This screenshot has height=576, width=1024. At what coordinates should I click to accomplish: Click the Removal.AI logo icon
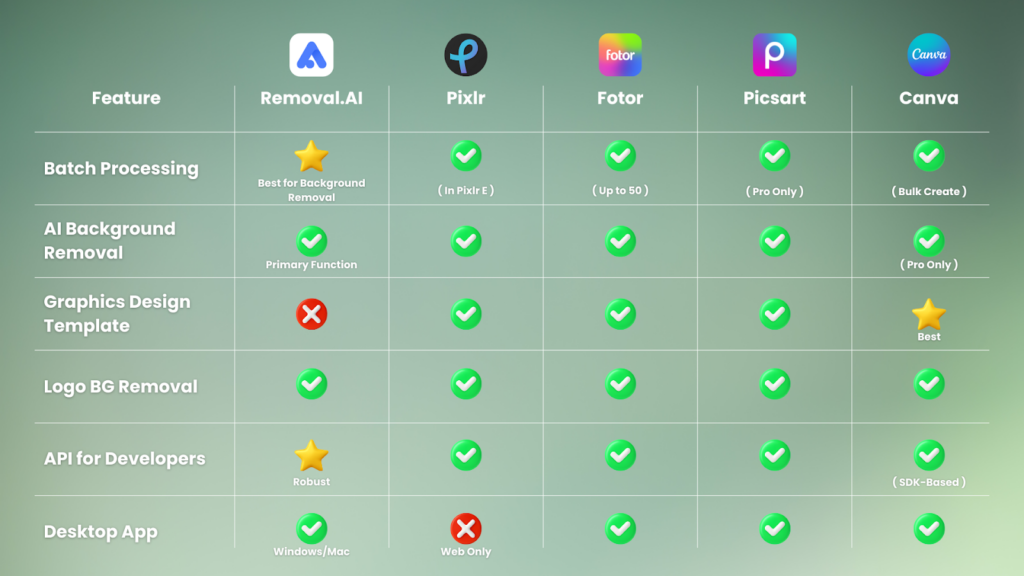coord(311,55)
